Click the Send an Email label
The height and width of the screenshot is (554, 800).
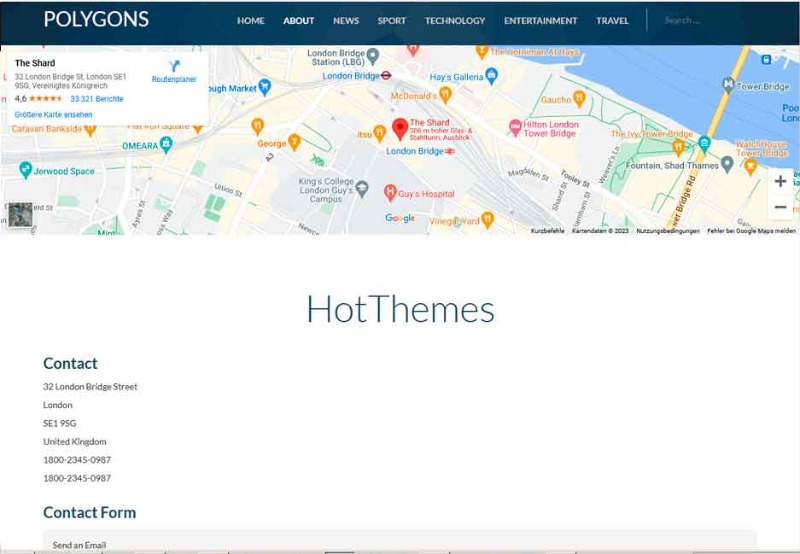79,545
